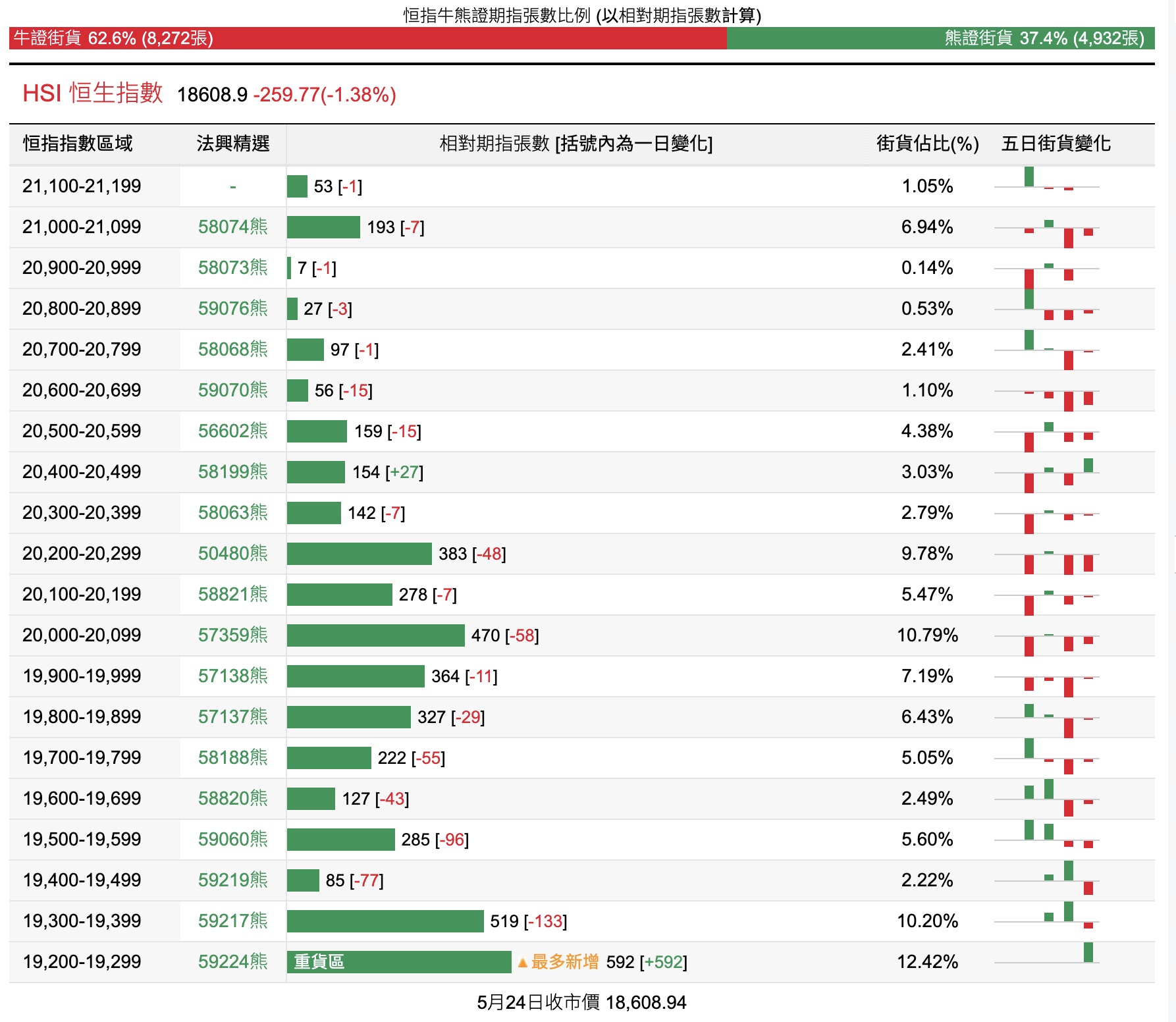Click the HSI 恒生指數 title
The image size is (1176, 1022).
click(93, 94)
